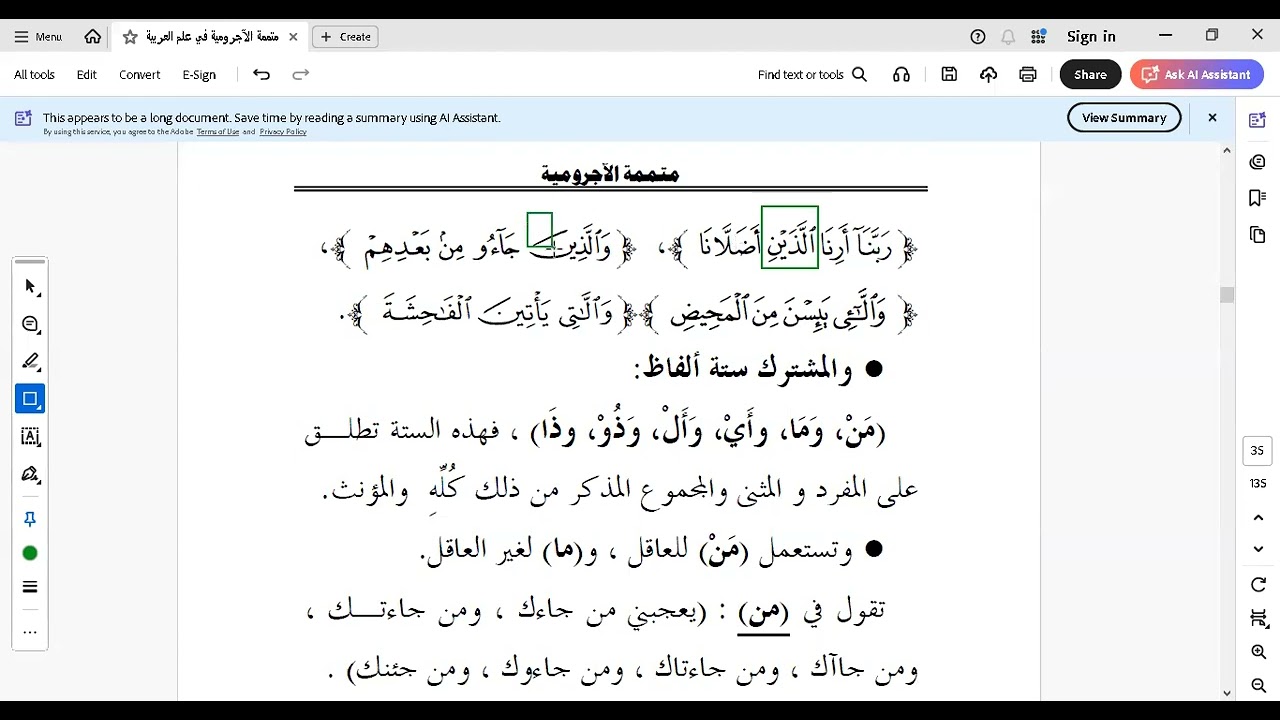Open the apps grid icon

pos(1038,36)
